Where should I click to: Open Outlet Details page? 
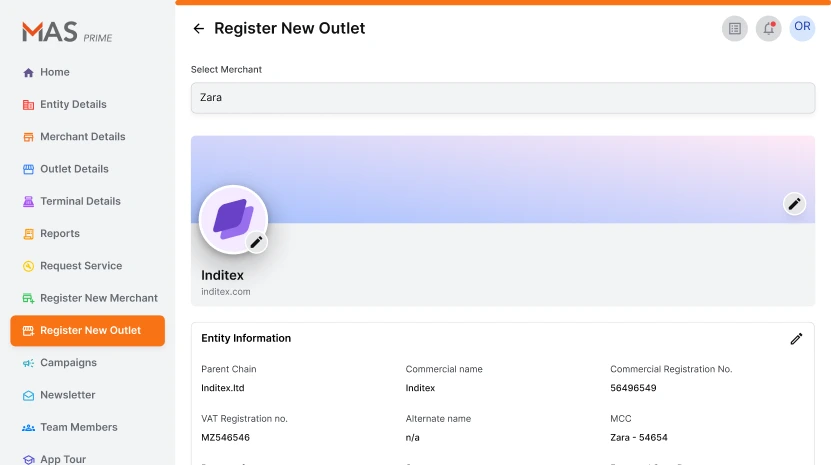pos(74,169)
